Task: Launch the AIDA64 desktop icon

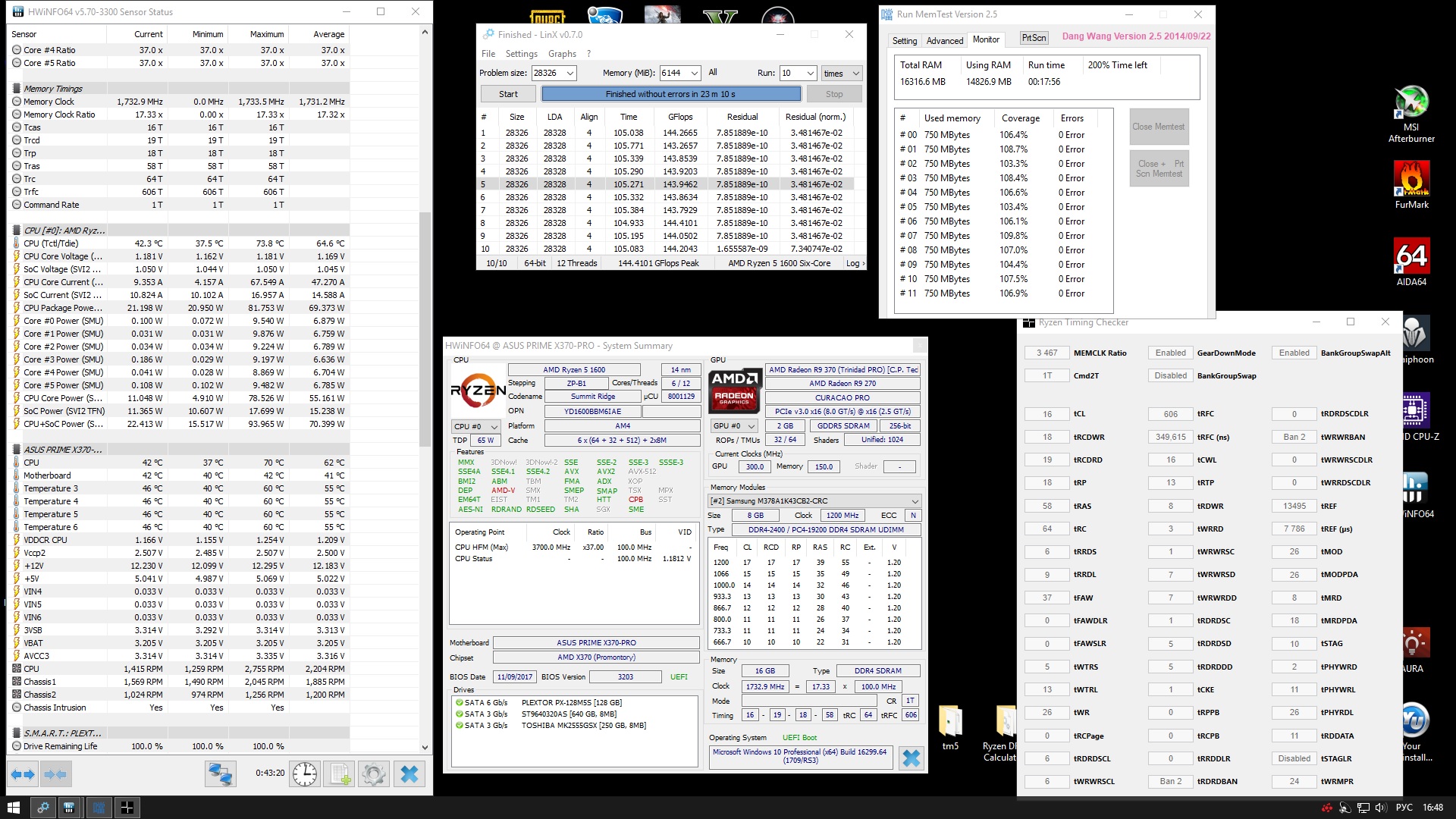Action: click(x=1411, y=262)
